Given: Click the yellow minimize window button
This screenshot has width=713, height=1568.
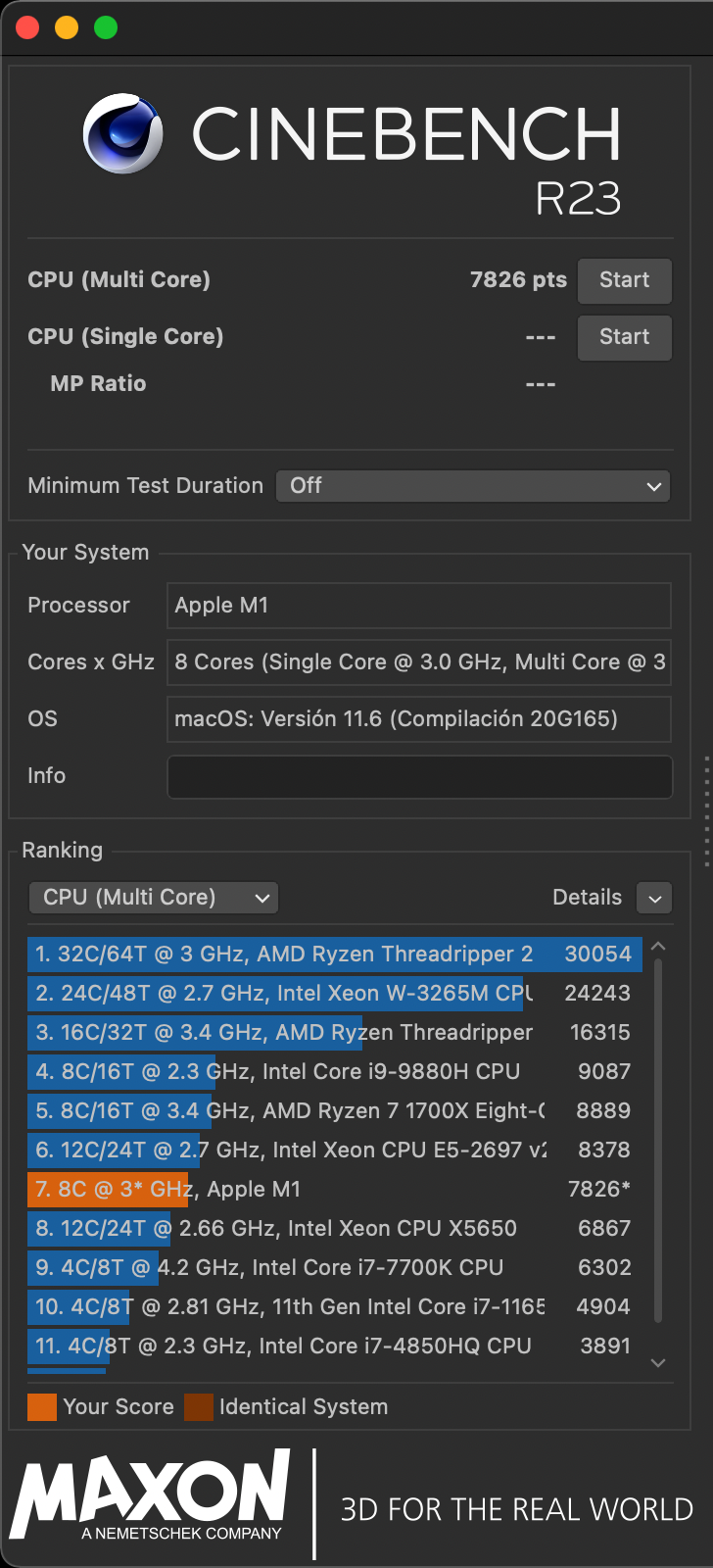Looking at the screenshot, I should click(x=67, y=27).
